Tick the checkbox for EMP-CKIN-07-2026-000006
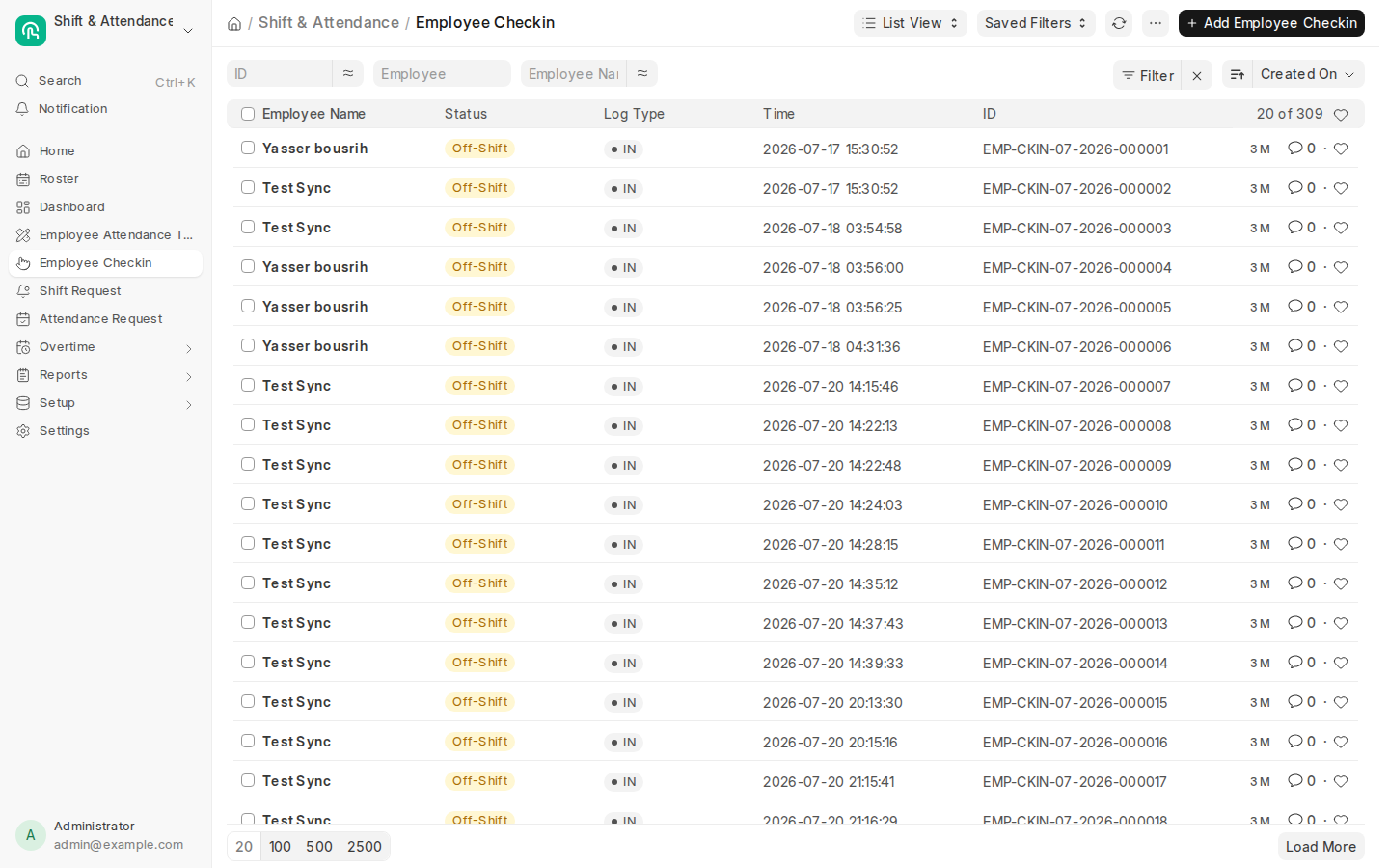The height and width of the screenshot is (868, 1389). (248, 345)
